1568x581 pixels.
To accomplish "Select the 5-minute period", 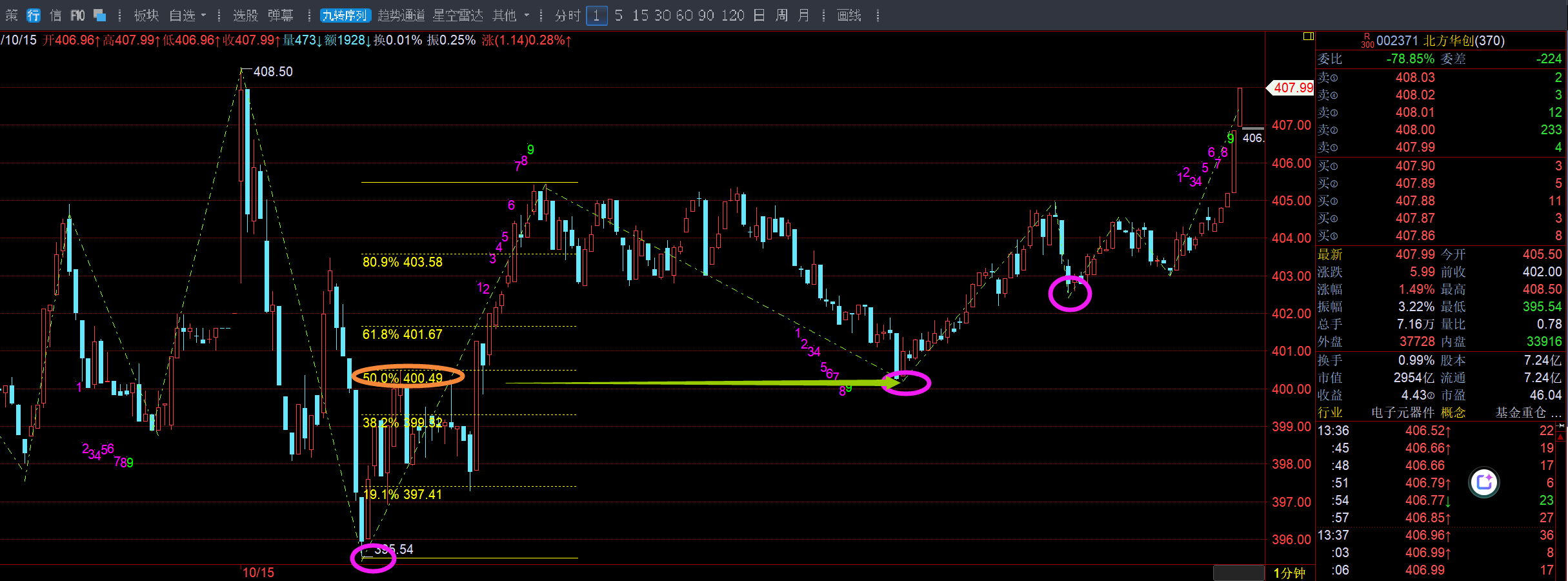I will [619, 15].
